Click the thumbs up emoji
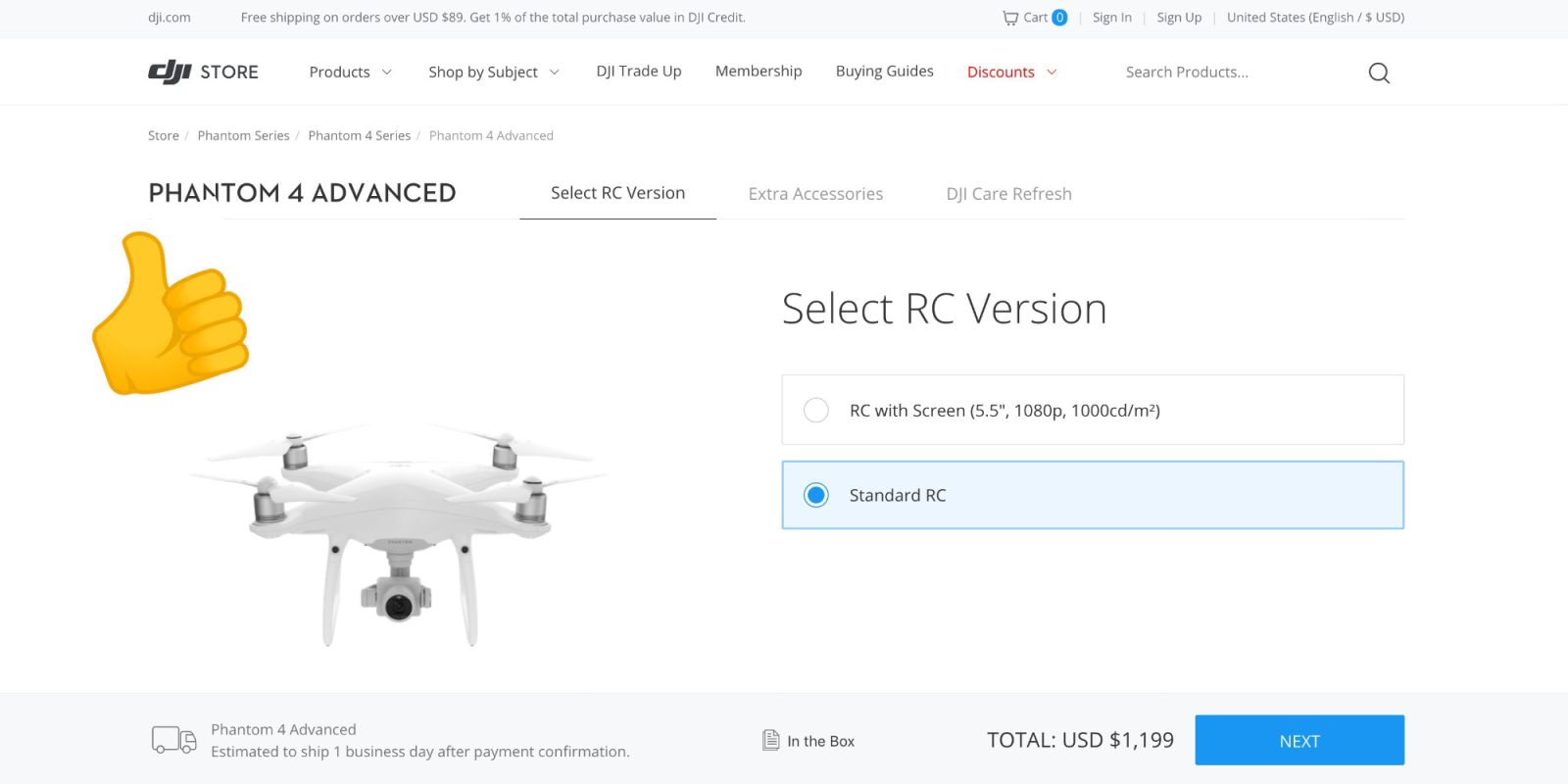The width and height of the screenshot is (1568, 784). click(170, 315)
